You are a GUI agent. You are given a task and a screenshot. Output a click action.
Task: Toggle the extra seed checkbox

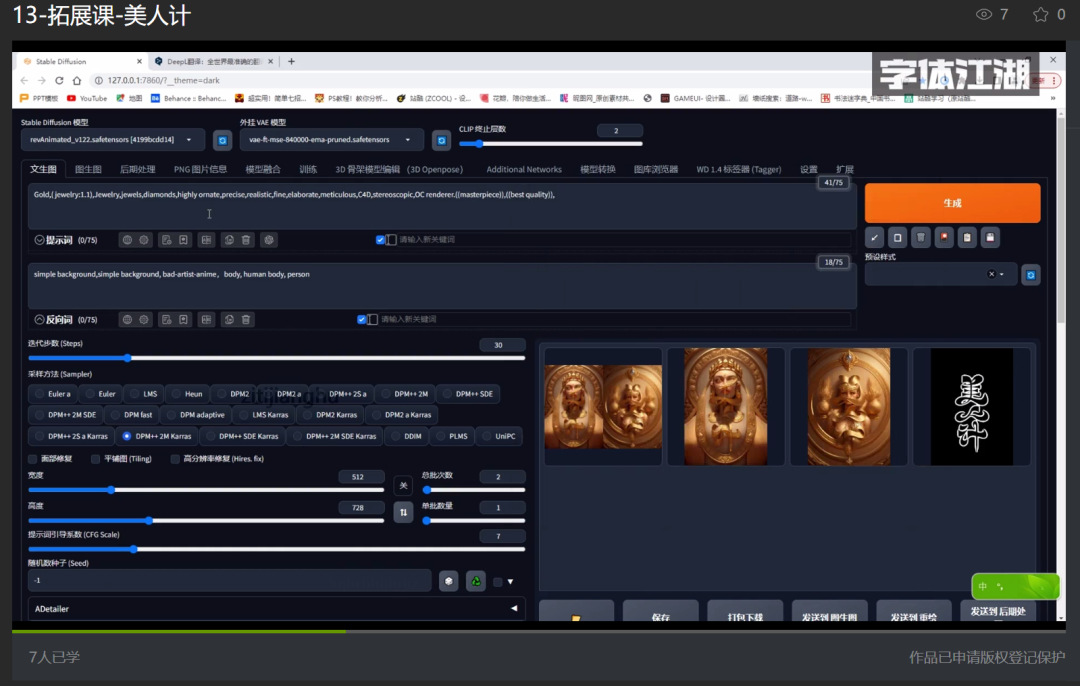(498, 582)
